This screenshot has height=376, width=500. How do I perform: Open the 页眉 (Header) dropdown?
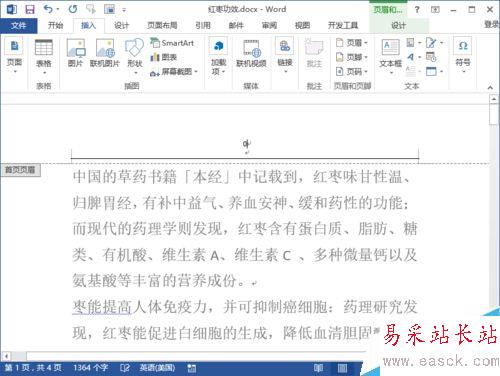352,43
